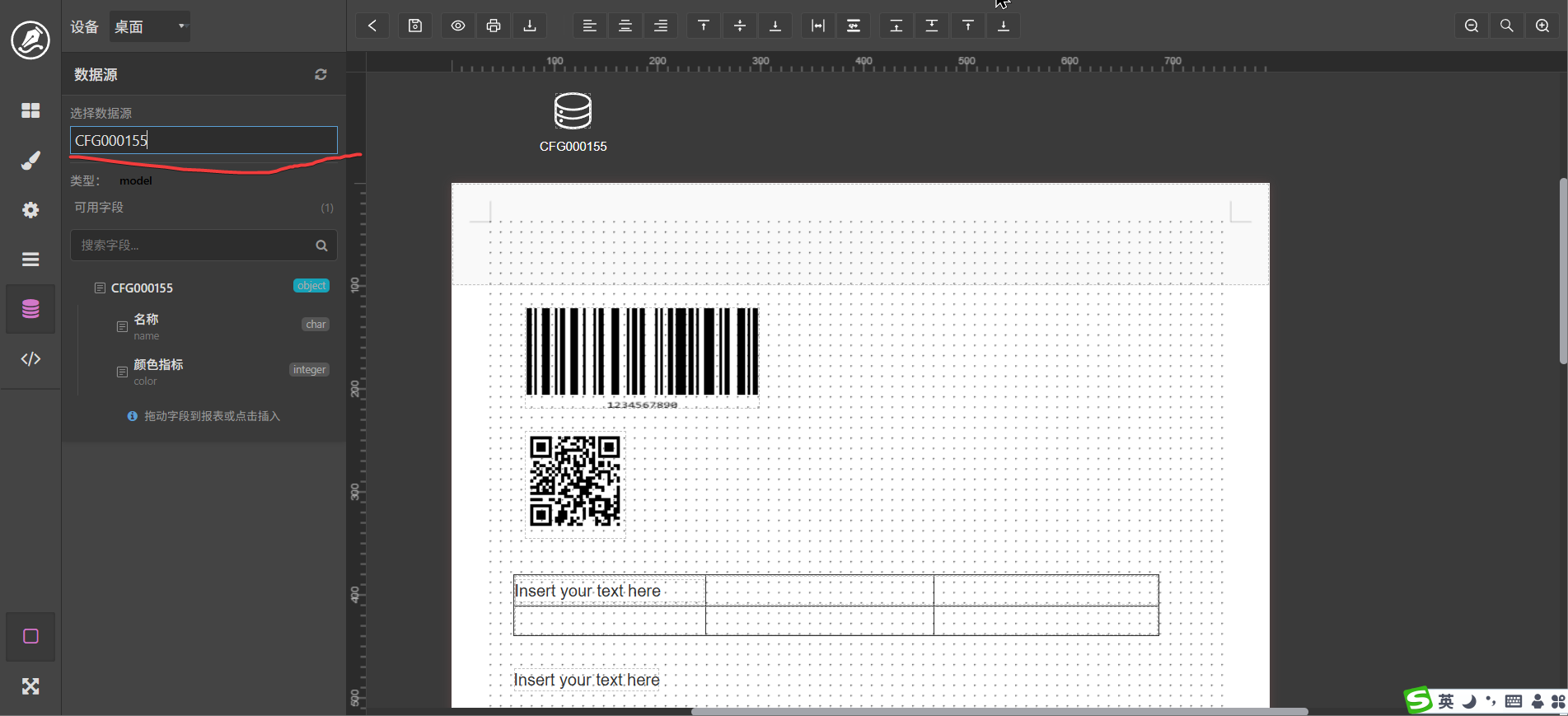Select the 名称 name field
This screenshot has width=1568, height=716.
(x=146, y=320)
